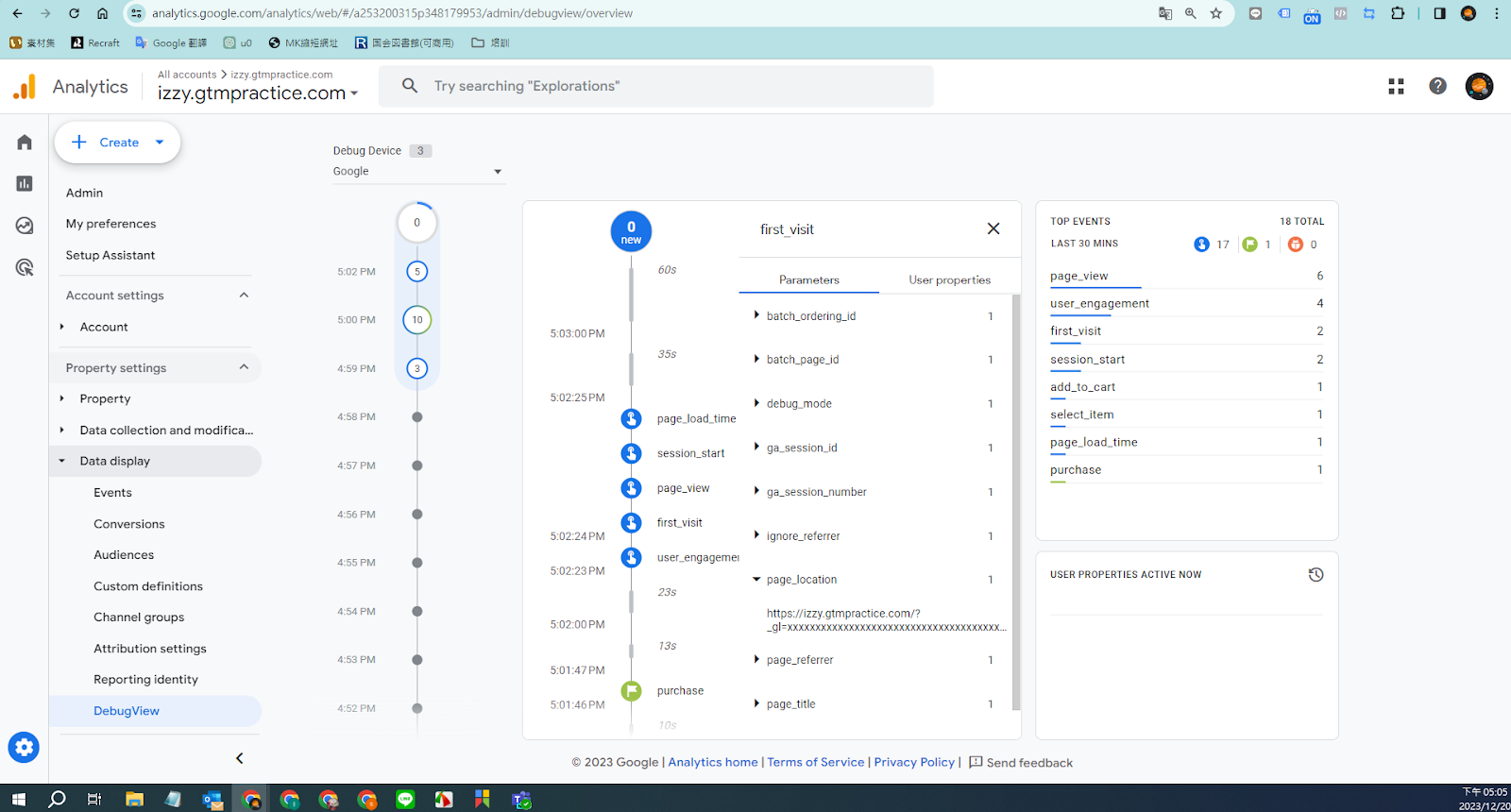
Task: Open the Analytics home footer link
Action: pyautogui.click(x=713, y=762)
